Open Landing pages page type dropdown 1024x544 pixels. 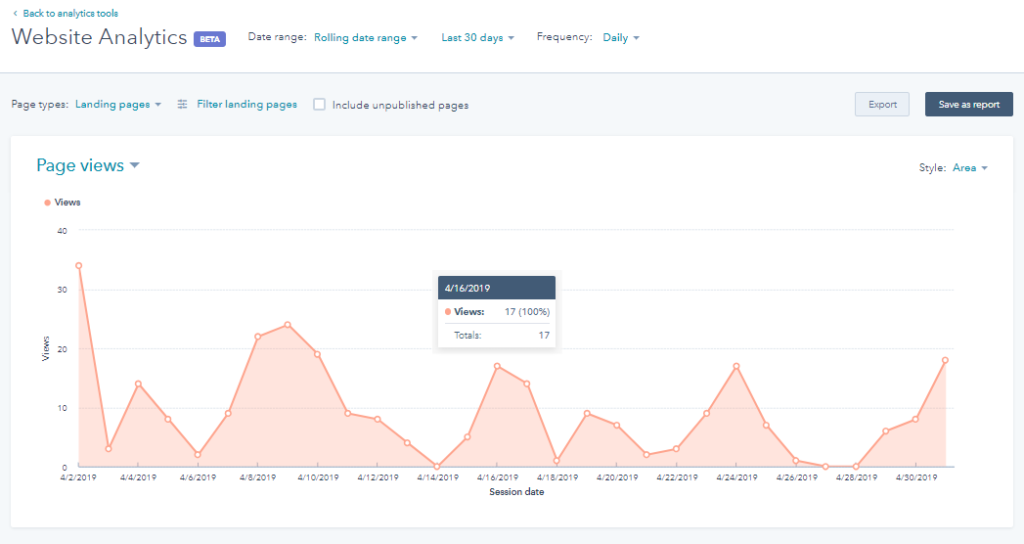tap(118, 104)
